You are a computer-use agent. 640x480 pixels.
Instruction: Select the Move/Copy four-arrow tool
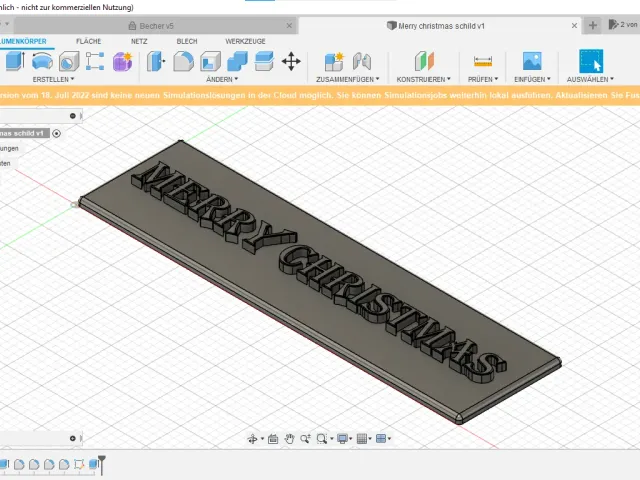(x=291, y=62)
